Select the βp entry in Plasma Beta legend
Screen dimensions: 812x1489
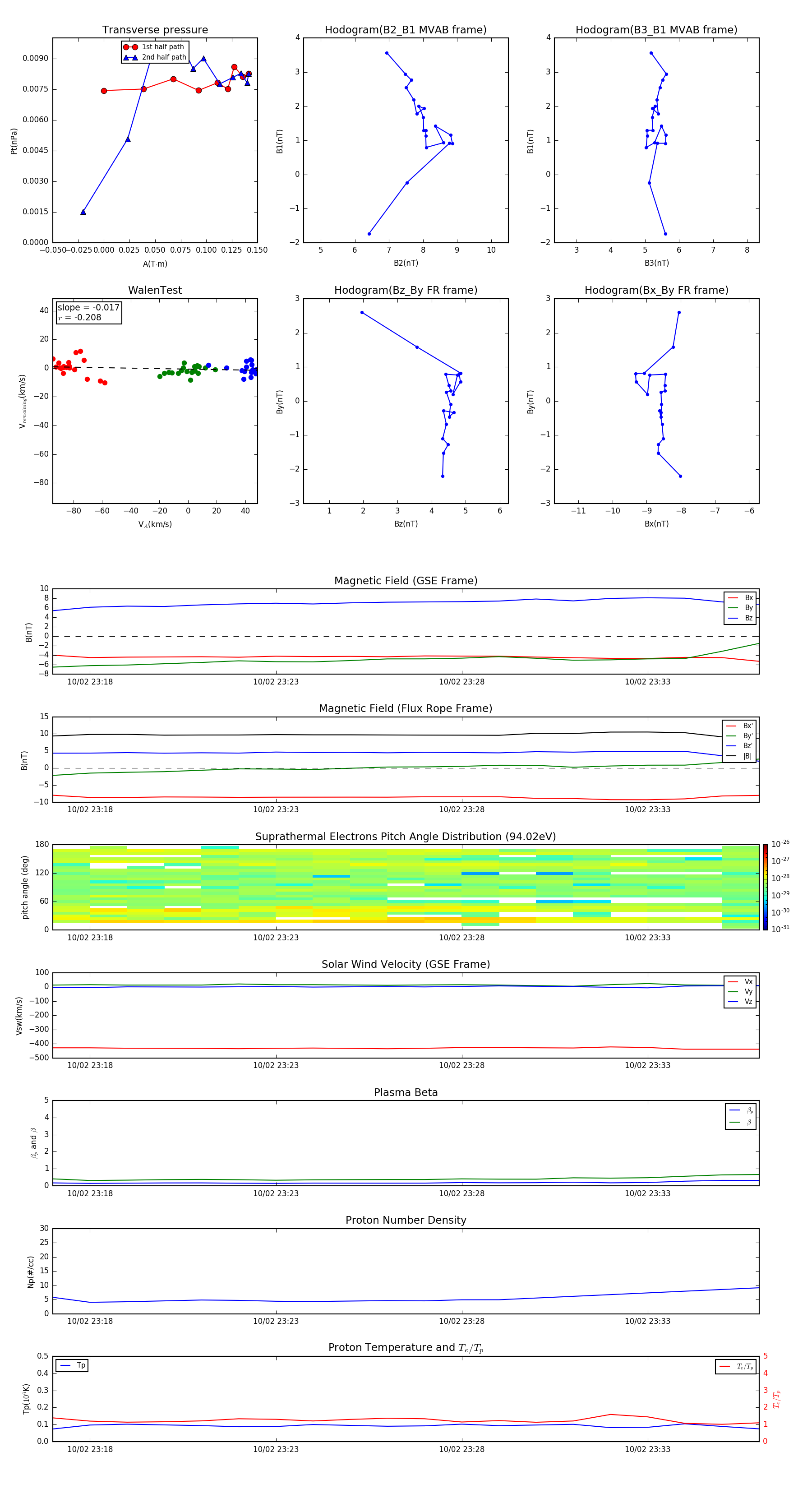tap(741, 1110)
